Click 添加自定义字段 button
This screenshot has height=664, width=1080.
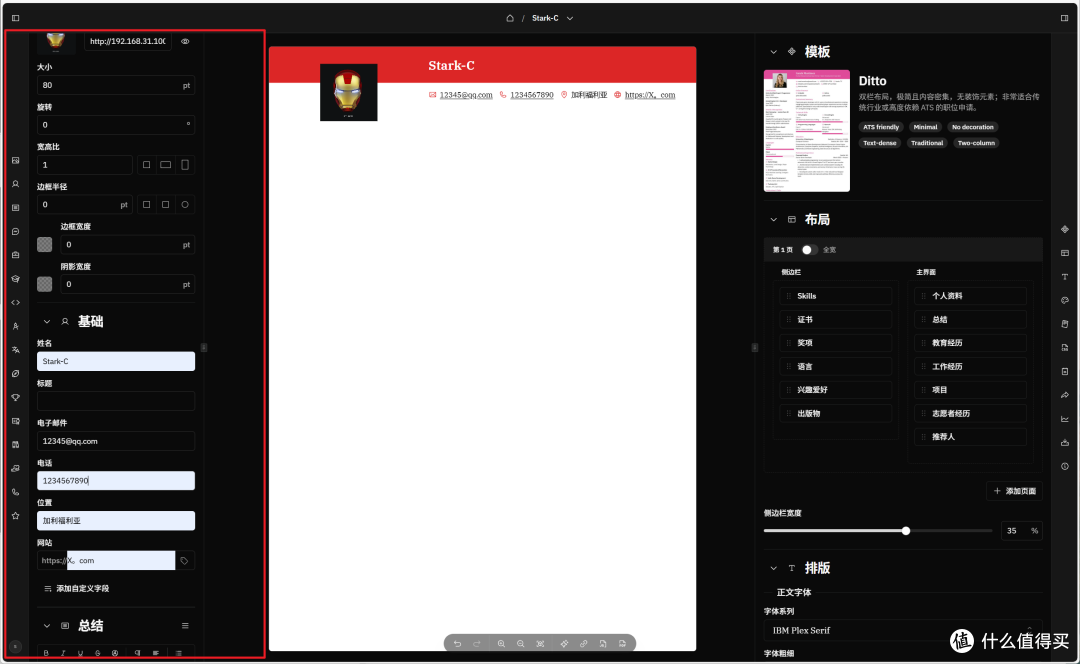(76, 589)
